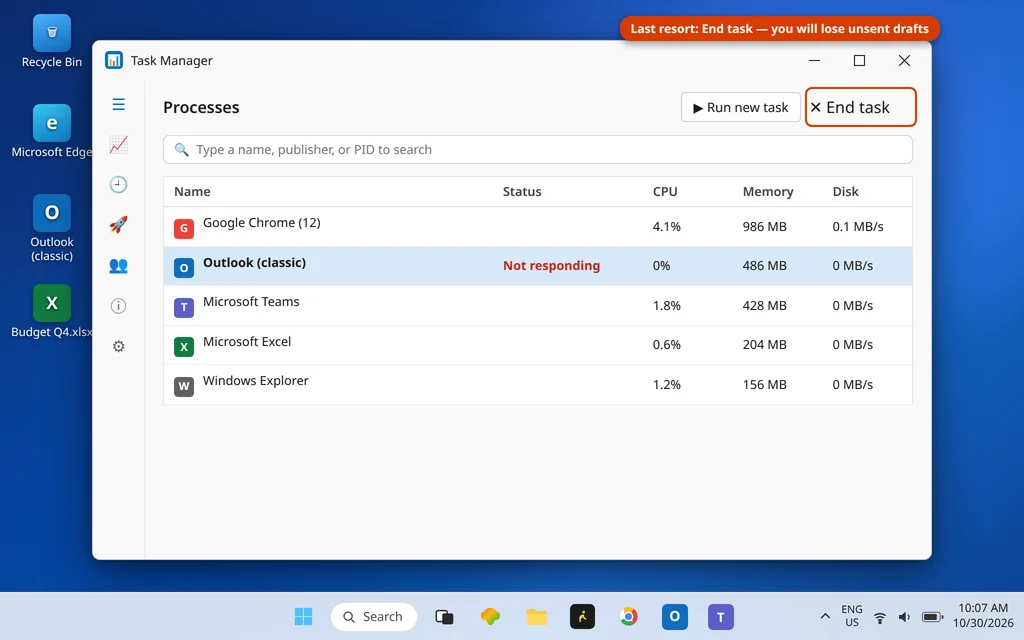Click the 986 MB memory value

pyautogui.click(x=764, y=227)
